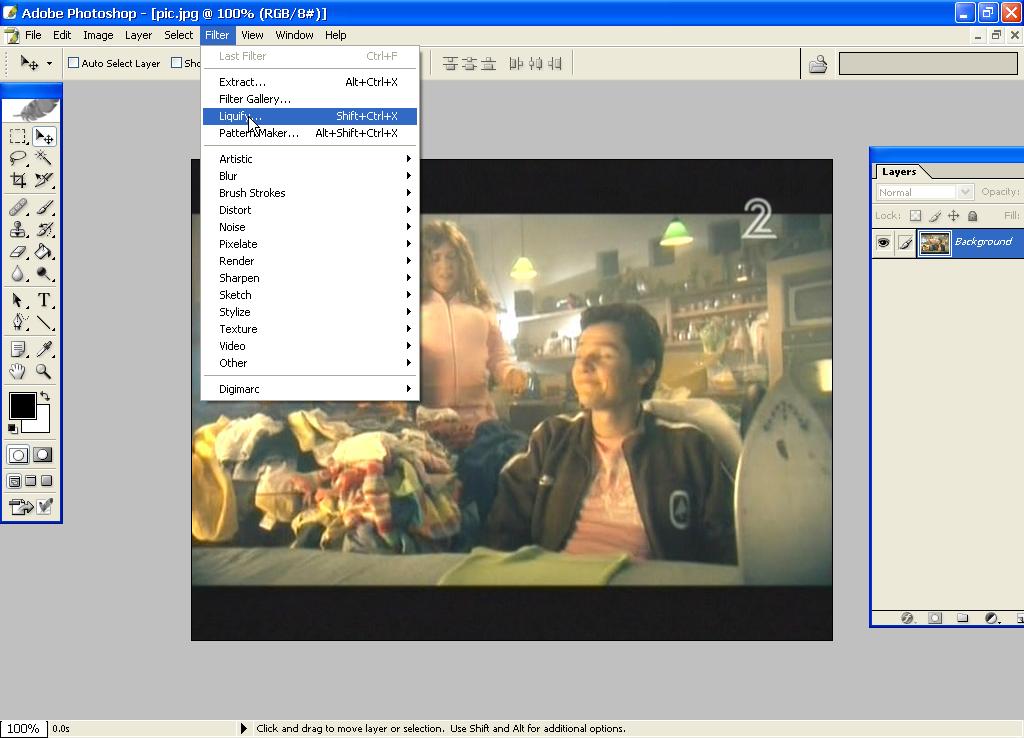Screen dimensions: 1024x738
Task: Pick the Lasso tool
Action: (x=18, y=158)
